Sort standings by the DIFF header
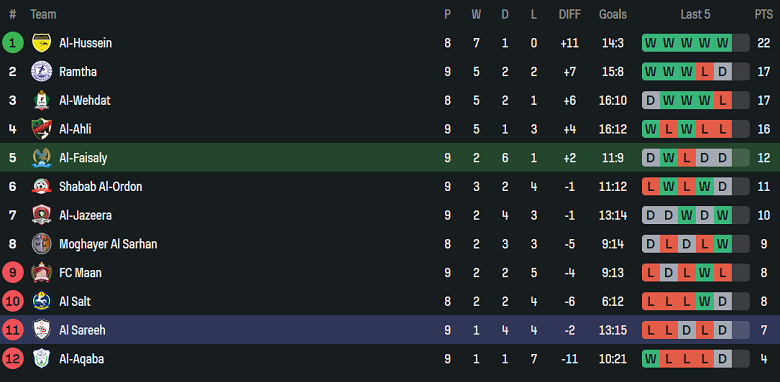 pos(569,15)
